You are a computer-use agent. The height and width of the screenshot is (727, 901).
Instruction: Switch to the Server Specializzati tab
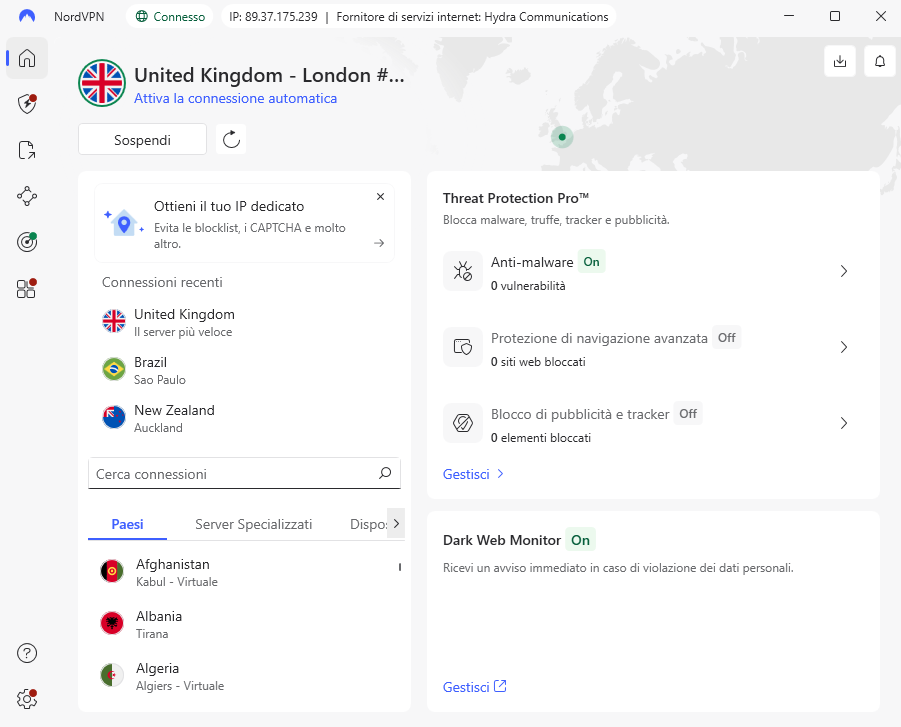click(x=253, y=524)
